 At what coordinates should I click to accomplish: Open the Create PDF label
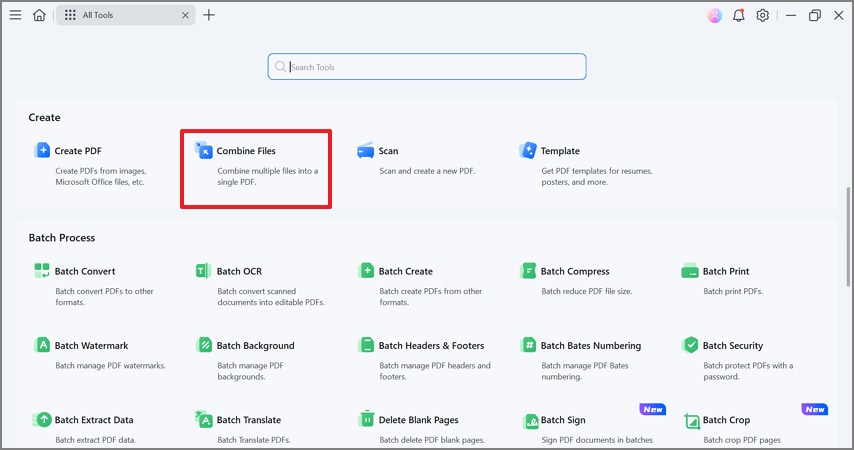78,151
